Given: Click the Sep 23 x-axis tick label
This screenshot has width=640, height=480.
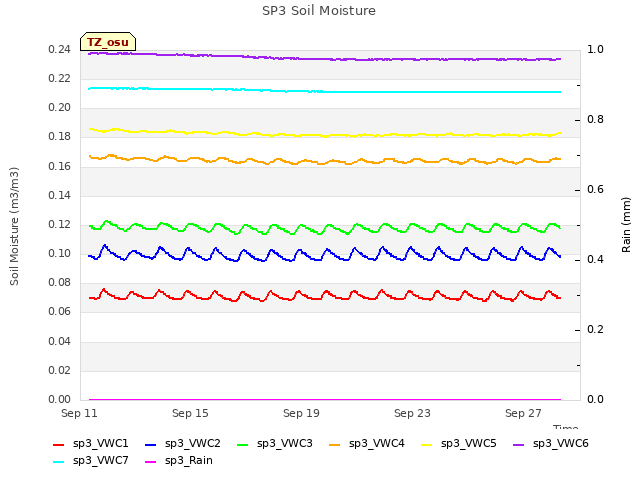Looking at the screenshot, I should pos(412,413).
